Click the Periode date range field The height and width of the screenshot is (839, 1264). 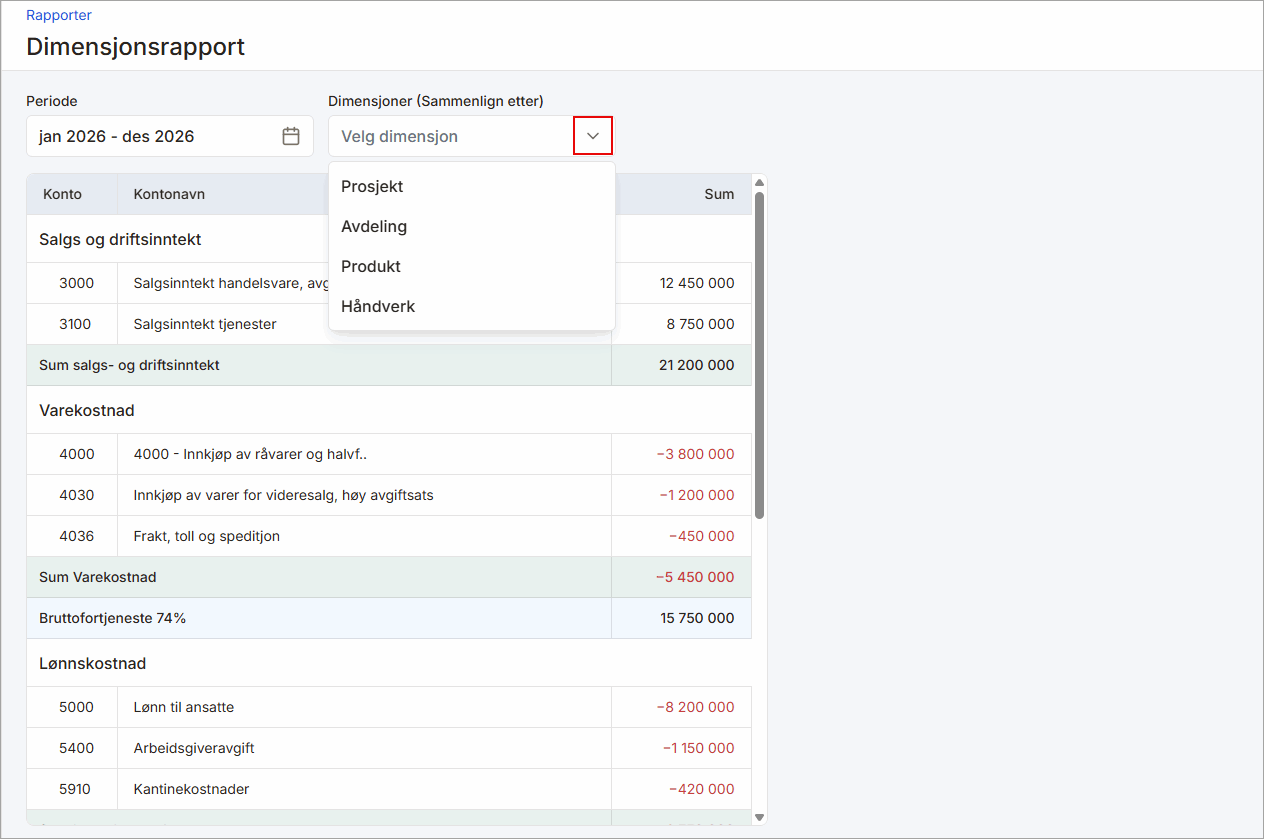pos(170,136)
